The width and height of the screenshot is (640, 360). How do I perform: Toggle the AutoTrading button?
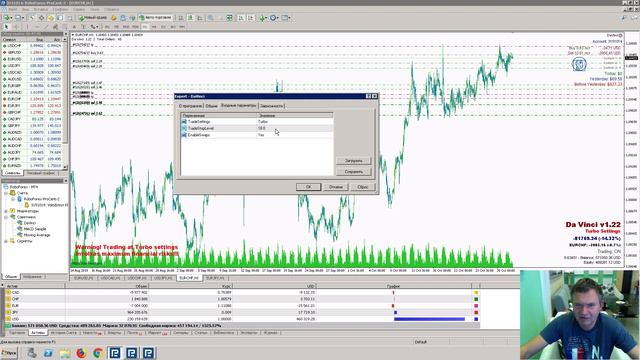tap(156, 18)
